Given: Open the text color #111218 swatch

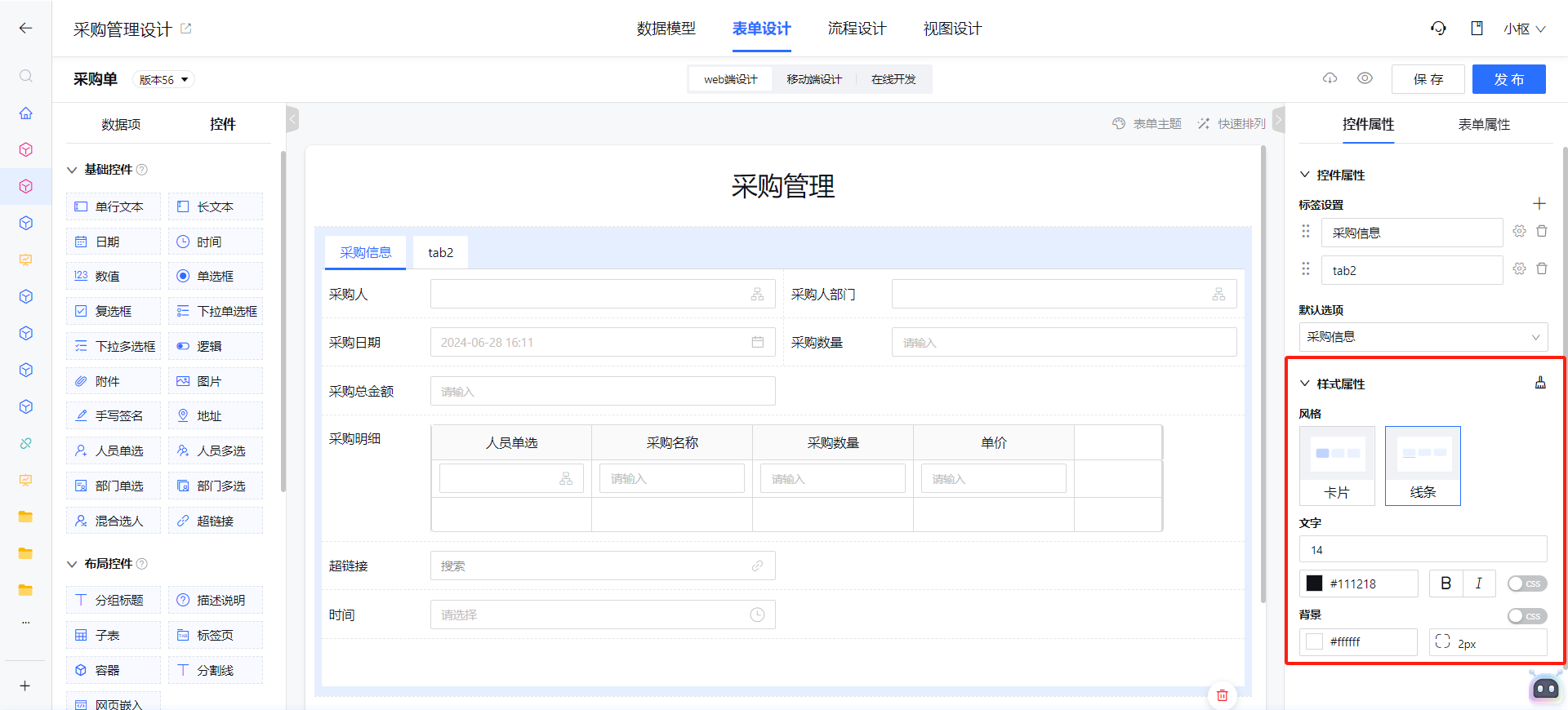Looking at the screenshot, I should click(1314, 584).
